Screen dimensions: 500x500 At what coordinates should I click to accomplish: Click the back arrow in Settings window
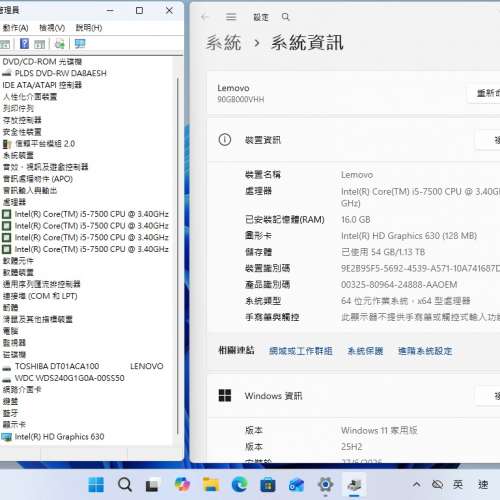205,17
